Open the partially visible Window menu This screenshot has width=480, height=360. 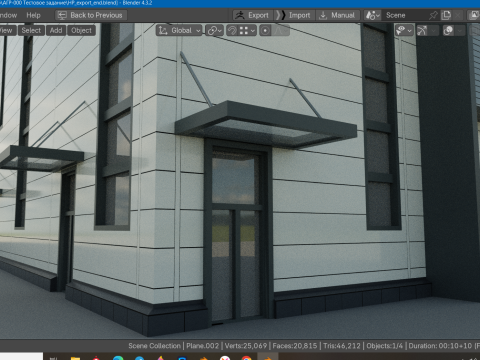tap(8, 15)
